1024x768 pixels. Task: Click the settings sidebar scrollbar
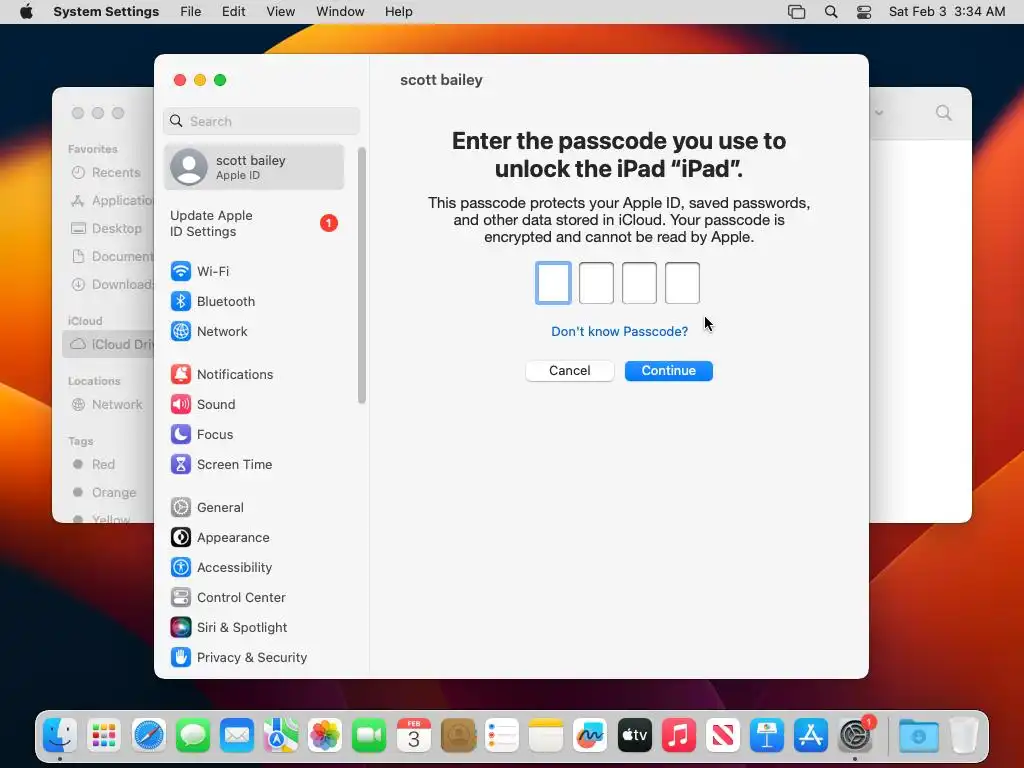coord(362,276)
